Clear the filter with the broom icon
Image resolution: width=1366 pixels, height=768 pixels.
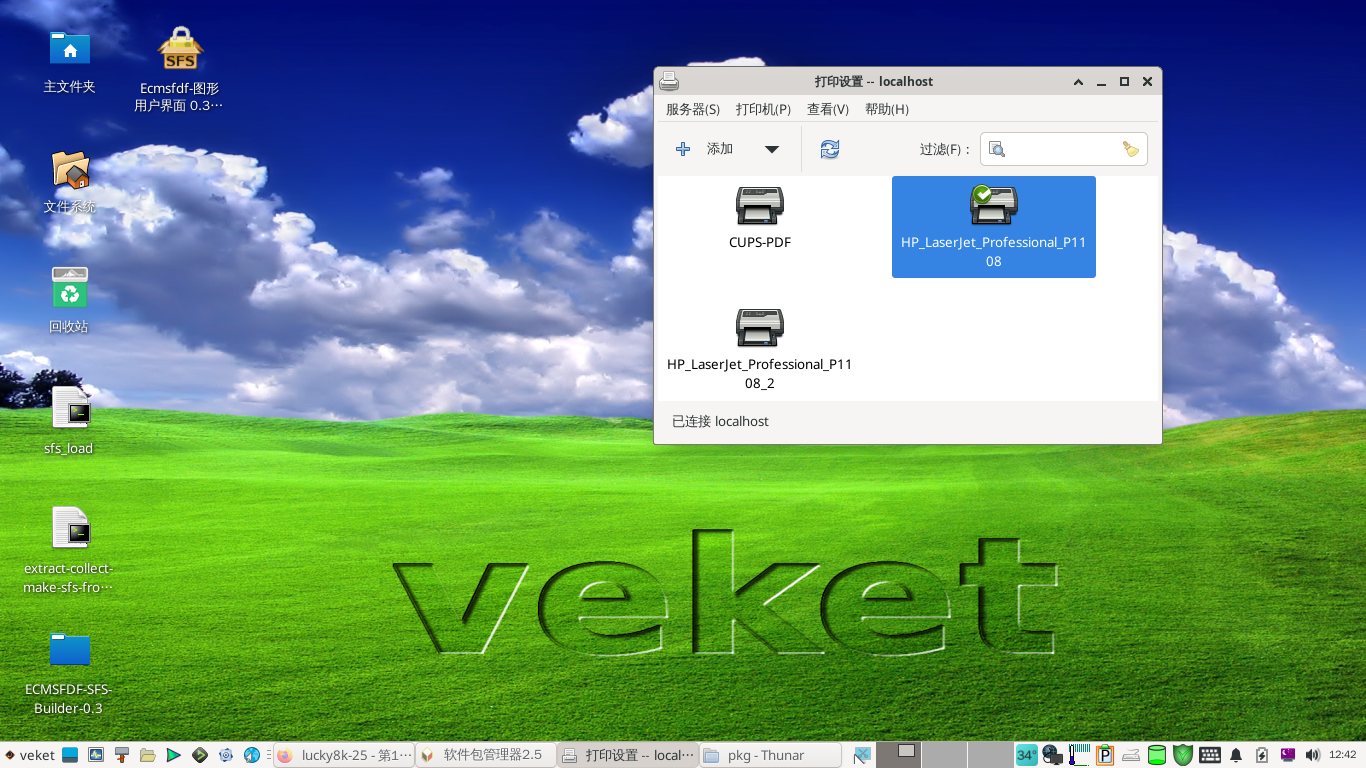(x=1131, y=149)
